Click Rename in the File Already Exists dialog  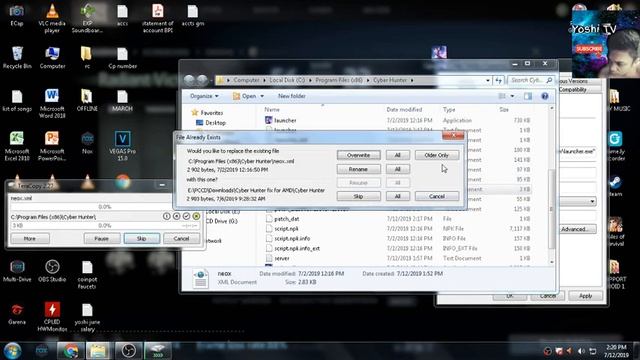[358, 169]
